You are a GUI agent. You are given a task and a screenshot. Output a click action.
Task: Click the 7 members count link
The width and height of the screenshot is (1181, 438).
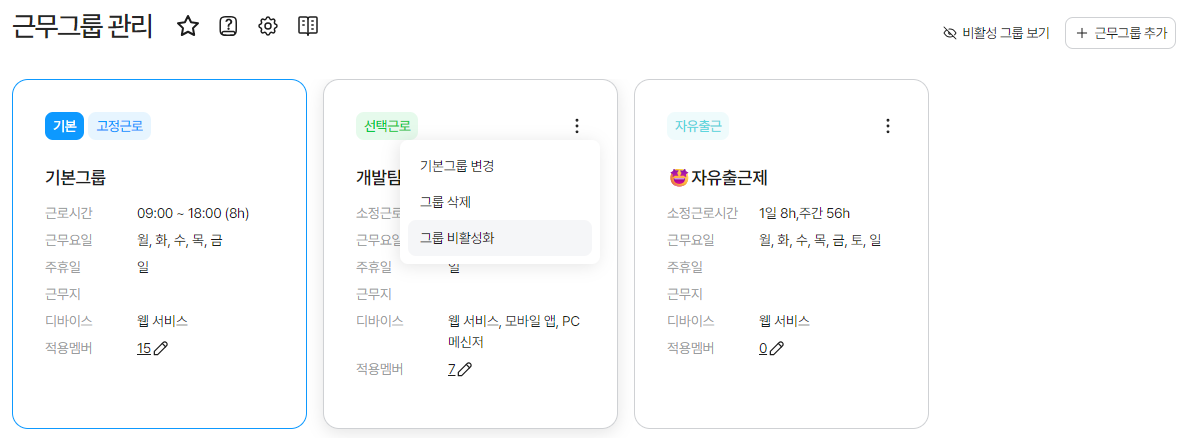point(452,369)
